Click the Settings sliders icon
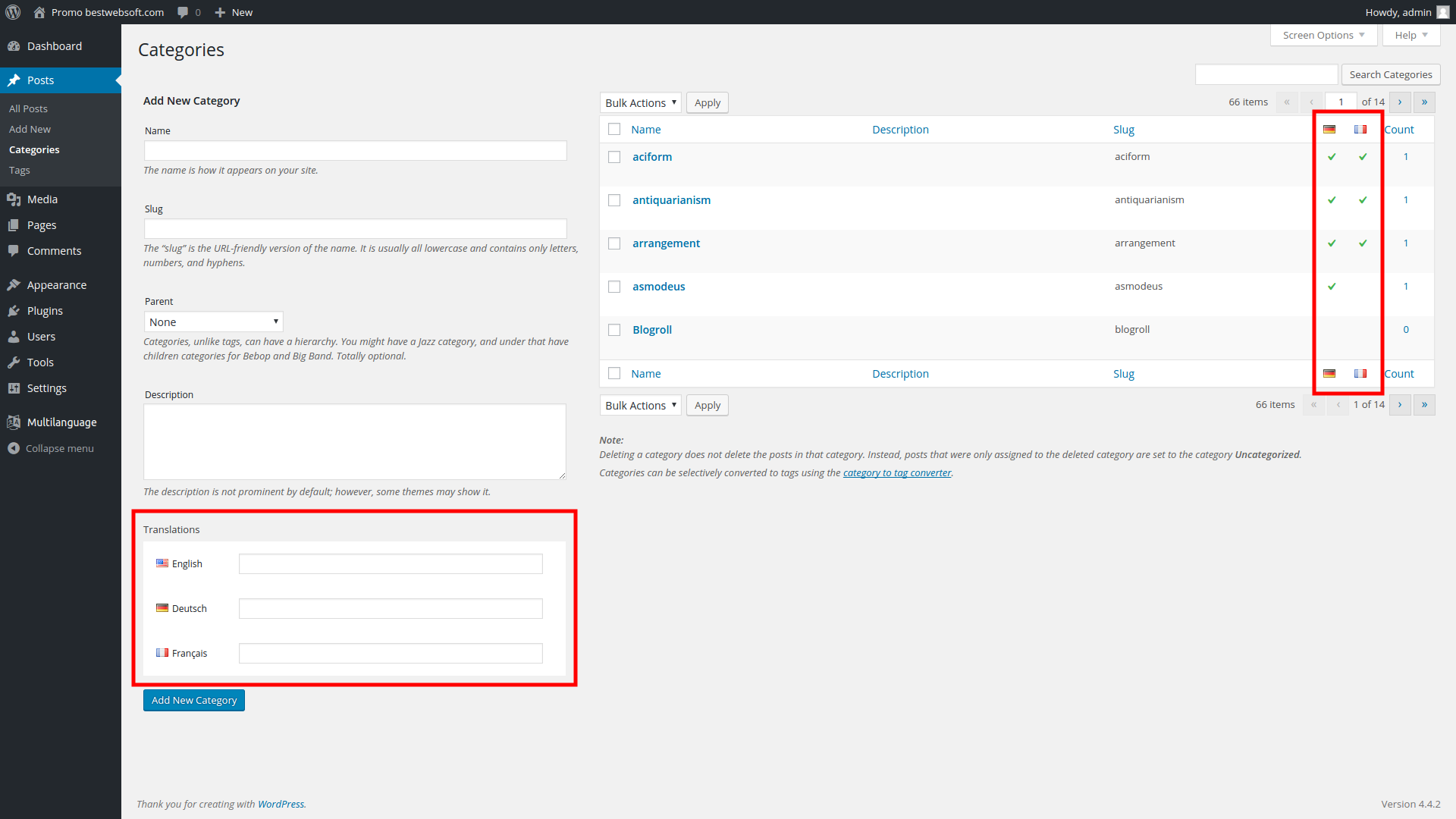This screenshot has width=1456, height=819. [x=14, y=388]
